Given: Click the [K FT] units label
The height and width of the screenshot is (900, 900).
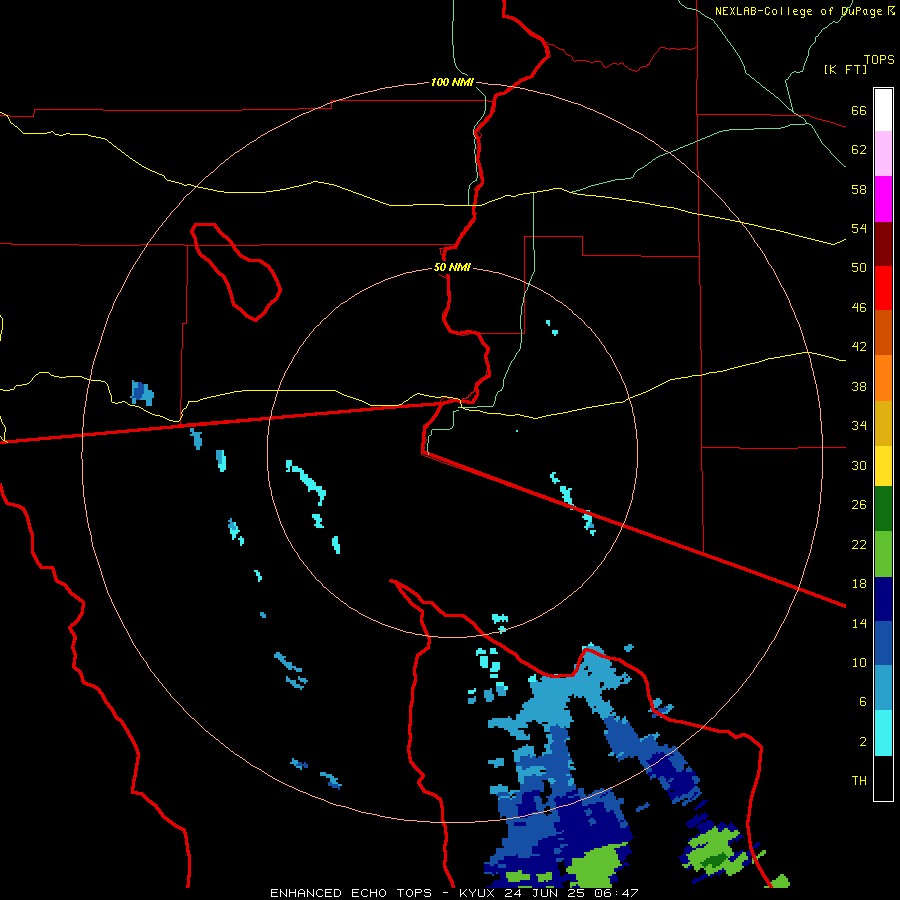Looking at the screenshot, I should (x=845, y=69).
